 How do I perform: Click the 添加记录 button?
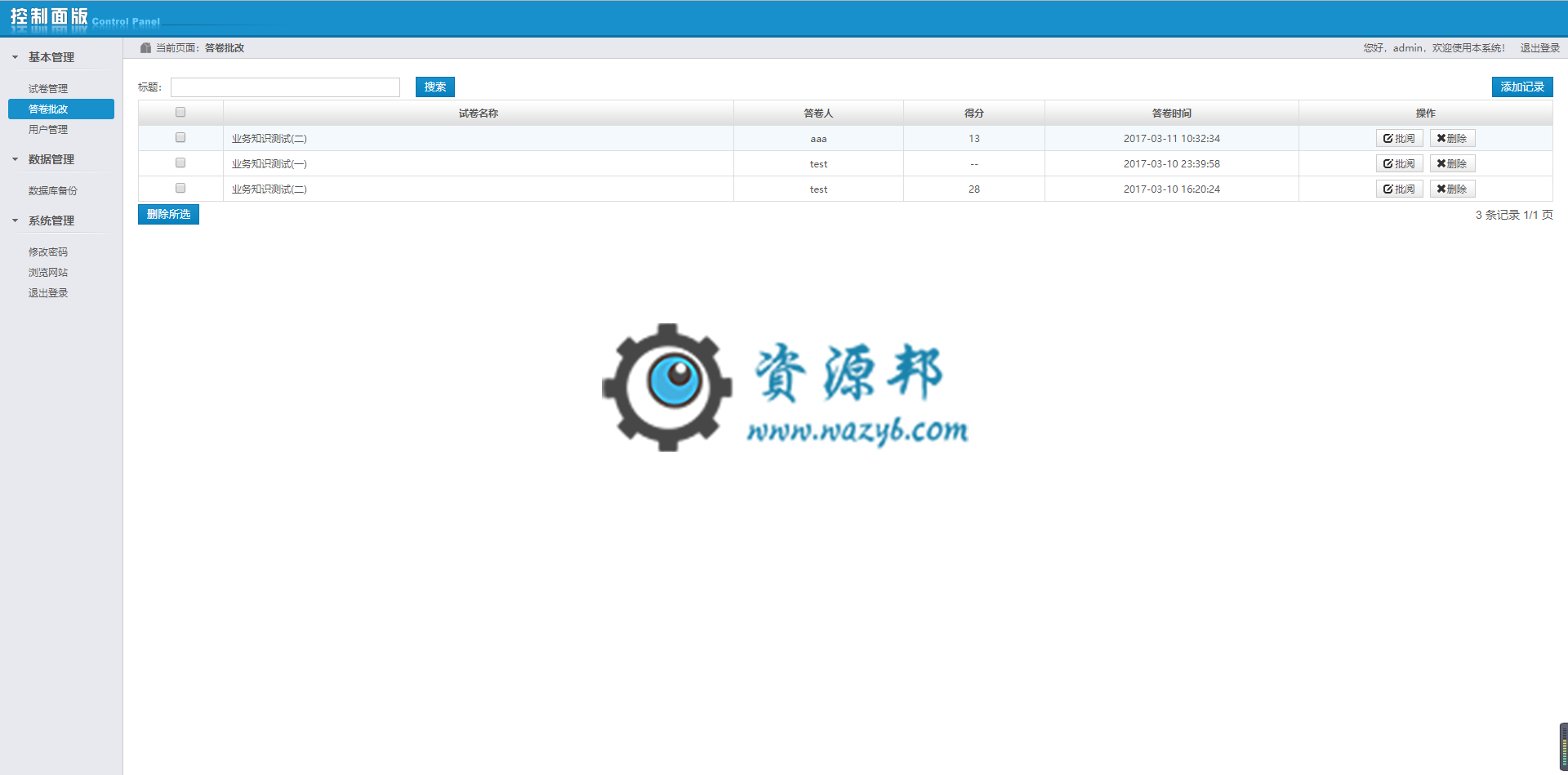coord(1522,87)
